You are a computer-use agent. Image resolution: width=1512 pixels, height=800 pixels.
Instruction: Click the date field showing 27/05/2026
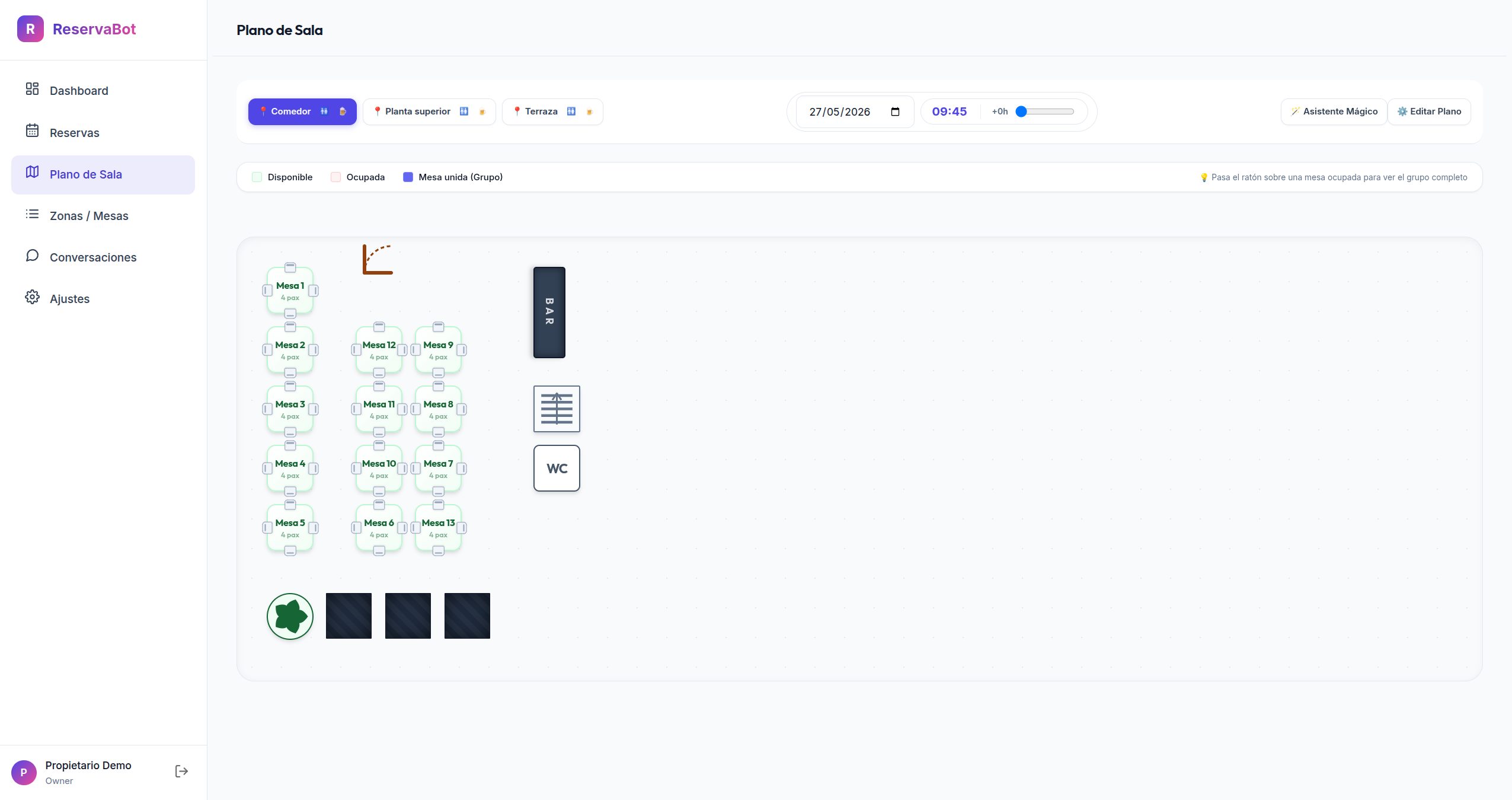pyautogui.click(x=854, y=111)
